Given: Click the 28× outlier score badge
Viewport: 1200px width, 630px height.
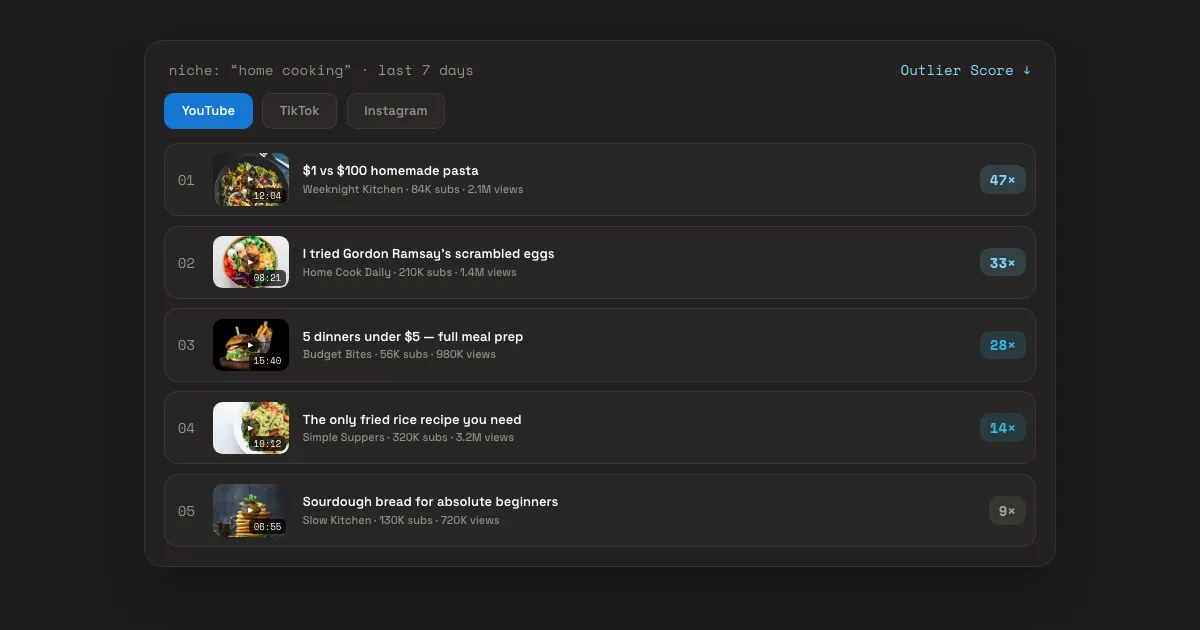Looking at the screenshot, I should [1002, 345].
